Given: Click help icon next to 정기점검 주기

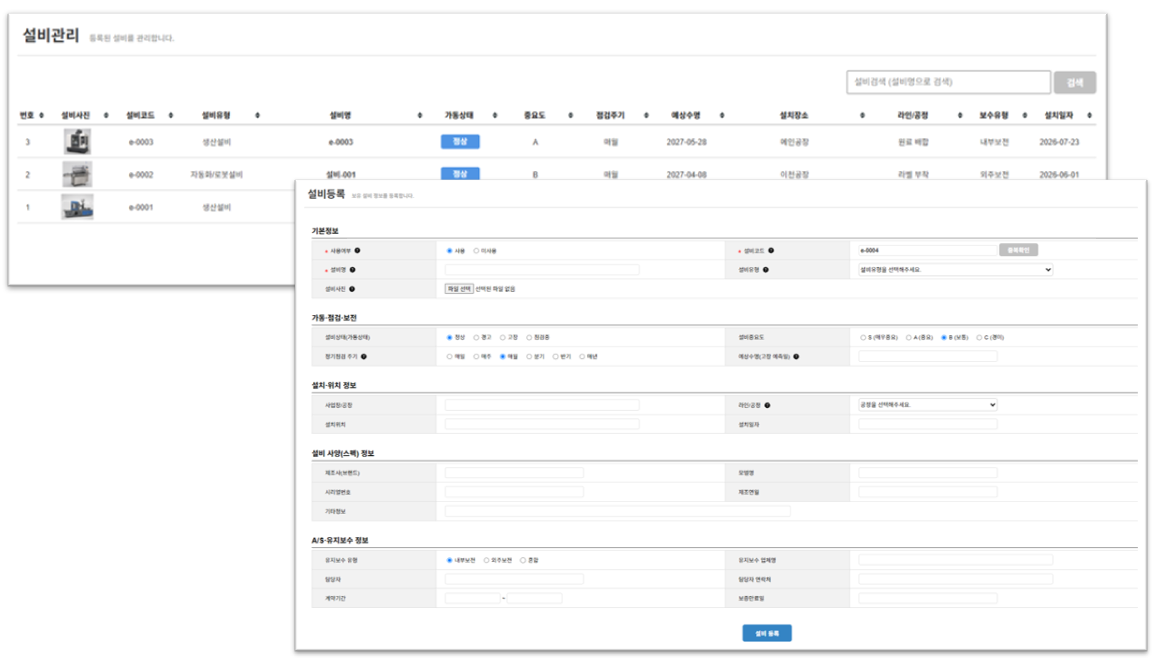Looking at the screenshot, I should pos(364,357).
